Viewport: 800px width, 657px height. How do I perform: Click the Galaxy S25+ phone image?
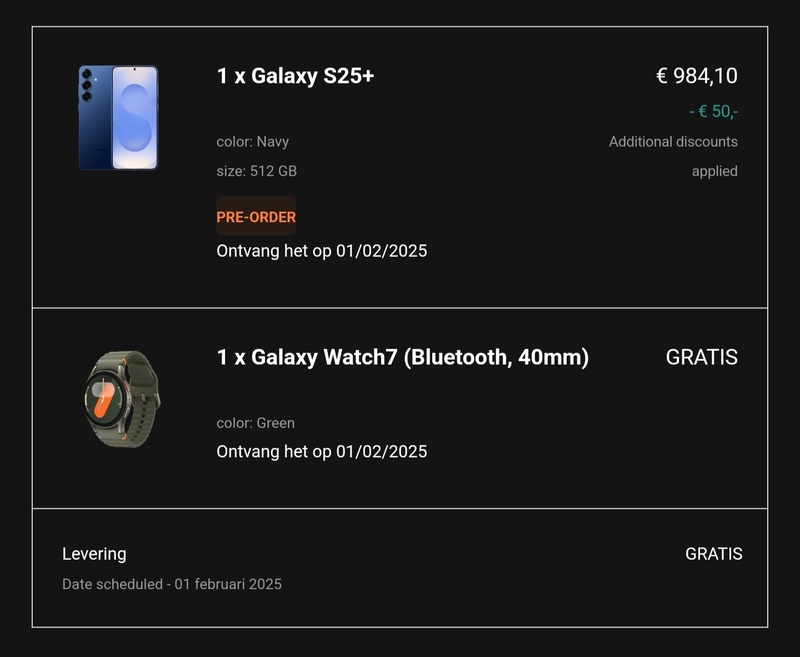[x=118, y=117]
